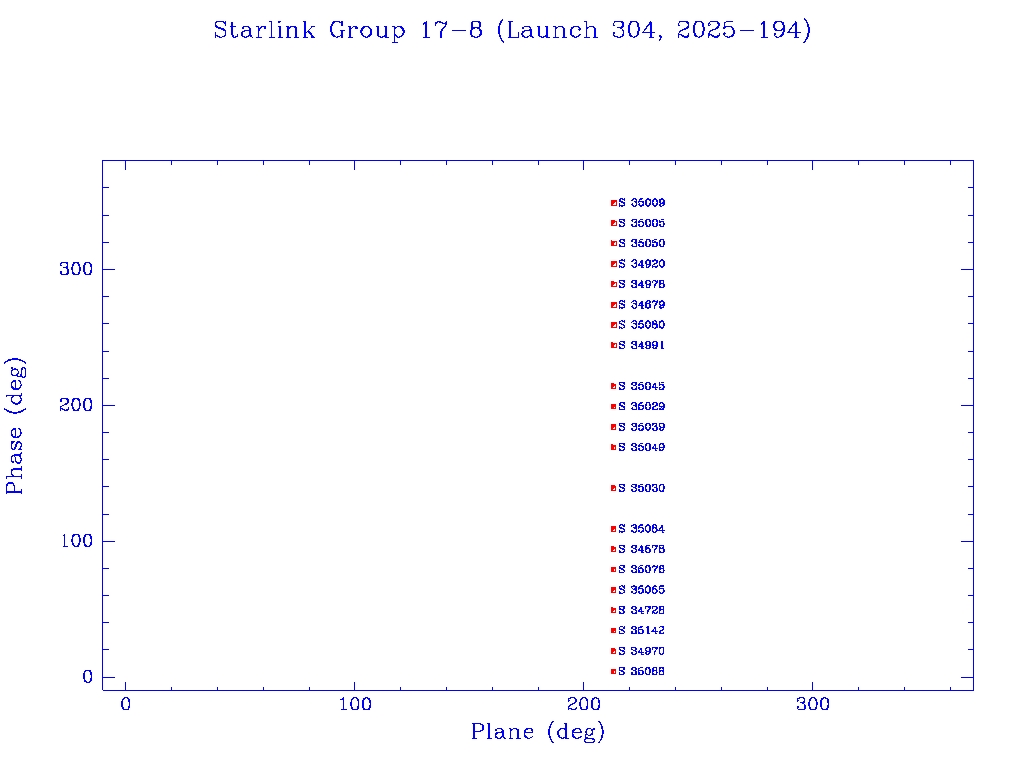Pick the red marker next to S 35045
The width and height of the screenshot is (1024, 768).
[x=614, y=386]
